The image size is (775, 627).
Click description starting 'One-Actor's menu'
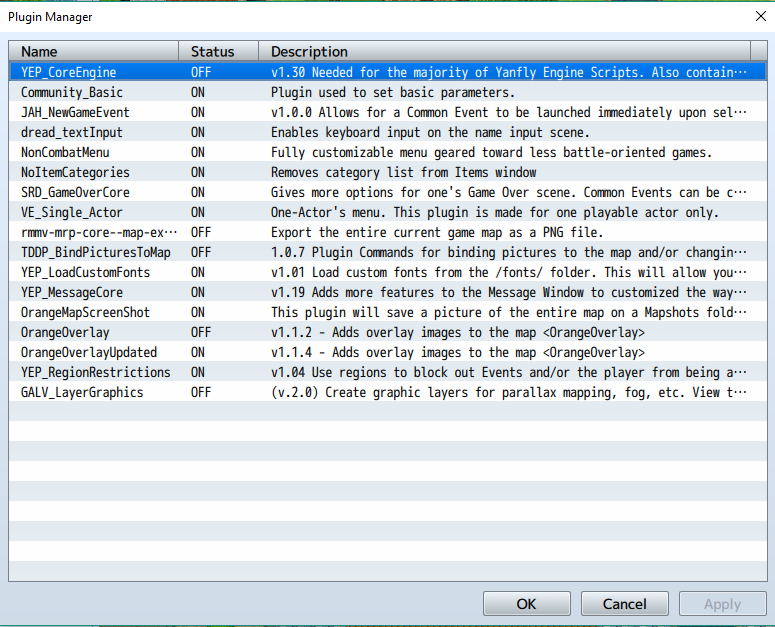tap(495, 212)
